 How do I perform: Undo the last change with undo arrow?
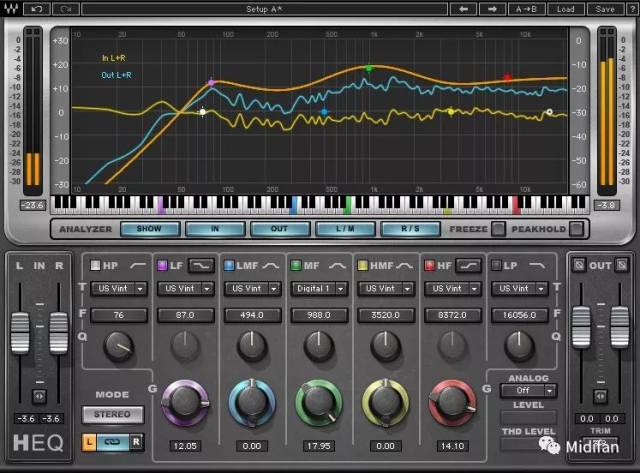coord(36,9)
